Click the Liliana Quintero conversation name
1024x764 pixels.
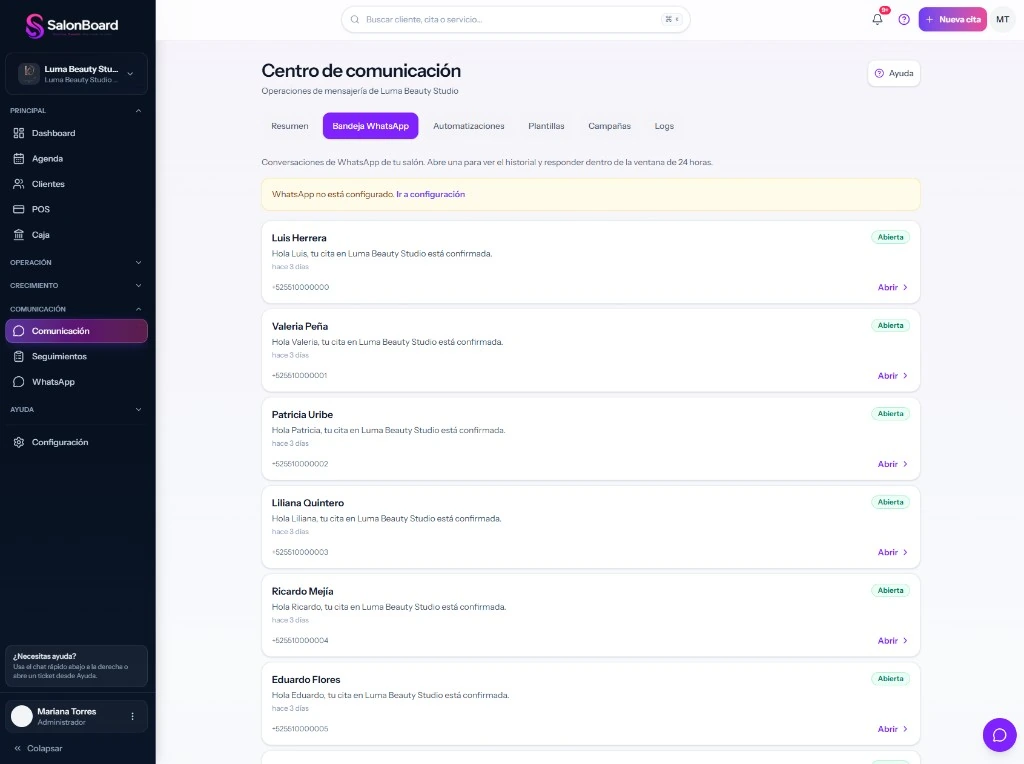pyautogui.click(x=308, y=503)
